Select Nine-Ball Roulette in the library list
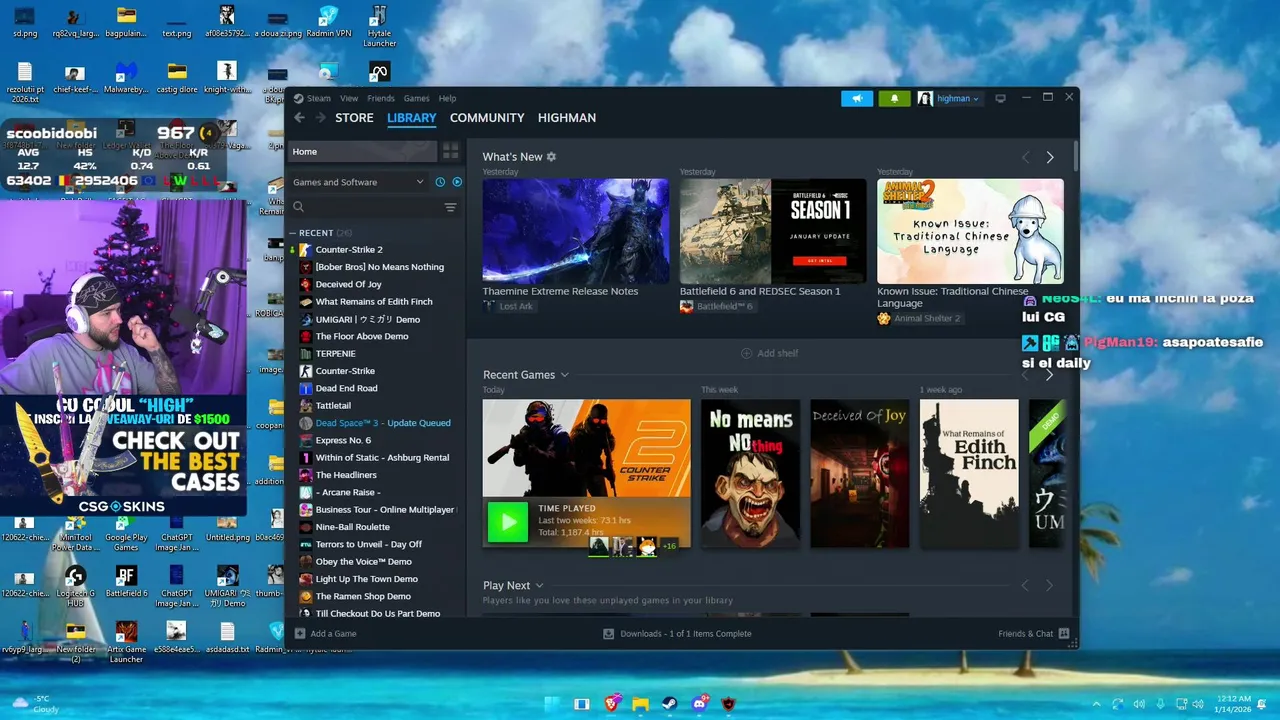The height and width of the screenshot is (720, 1280). [x=352, y=527]
